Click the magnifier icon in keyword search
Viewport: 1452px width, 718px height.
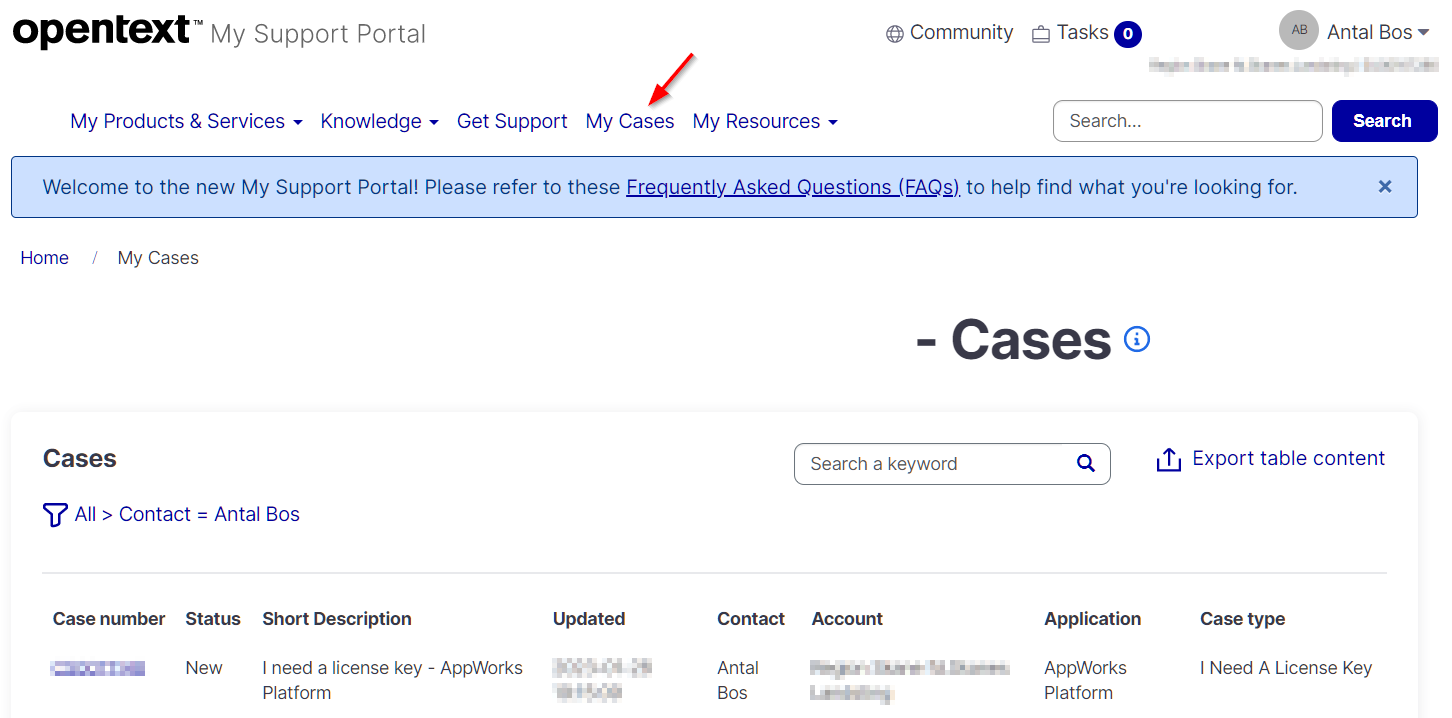[x=1085, y=463]
